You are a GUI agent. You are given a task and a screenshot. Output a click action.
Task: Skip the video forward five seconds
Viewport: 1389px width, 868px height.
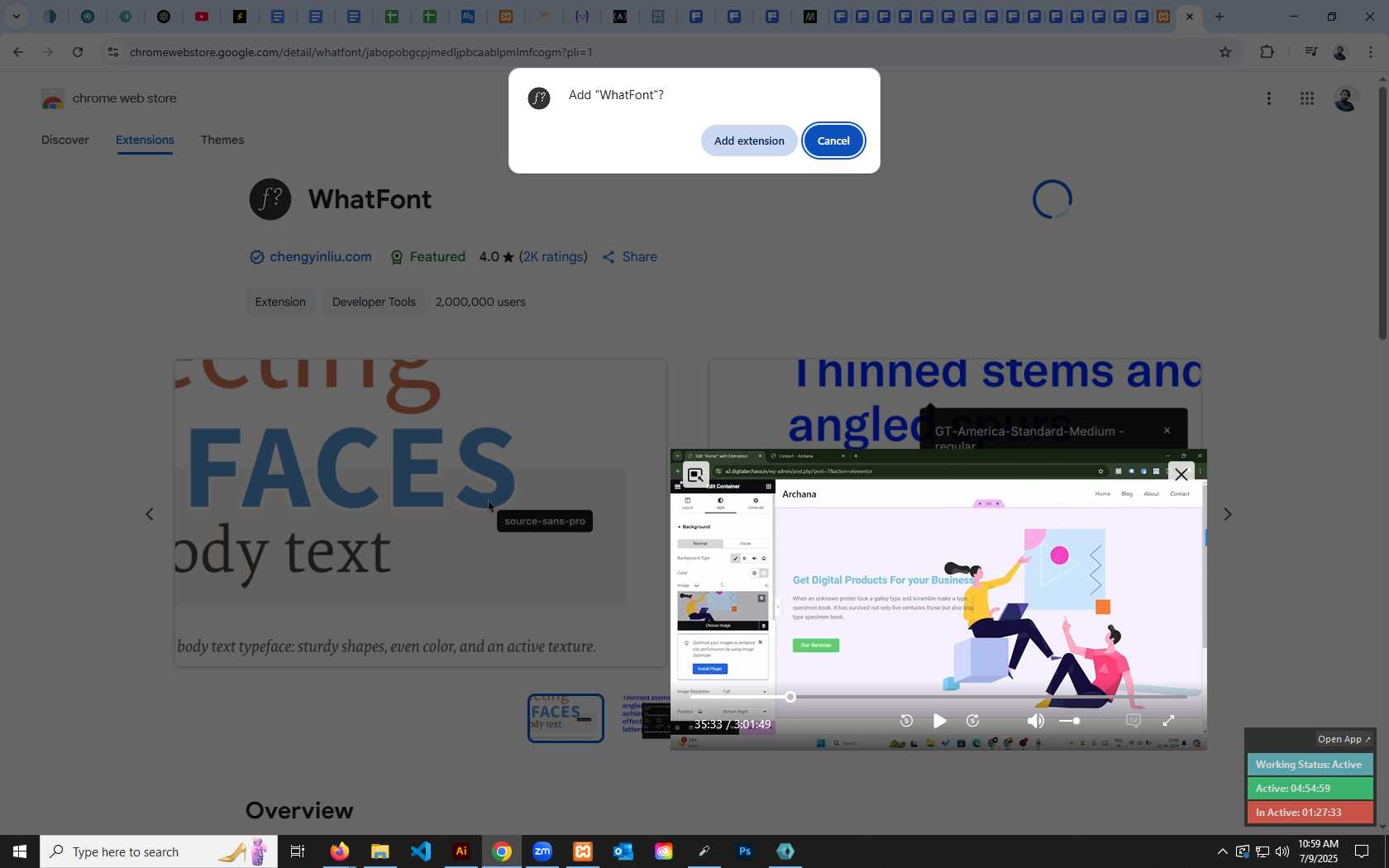click(972, 721)
